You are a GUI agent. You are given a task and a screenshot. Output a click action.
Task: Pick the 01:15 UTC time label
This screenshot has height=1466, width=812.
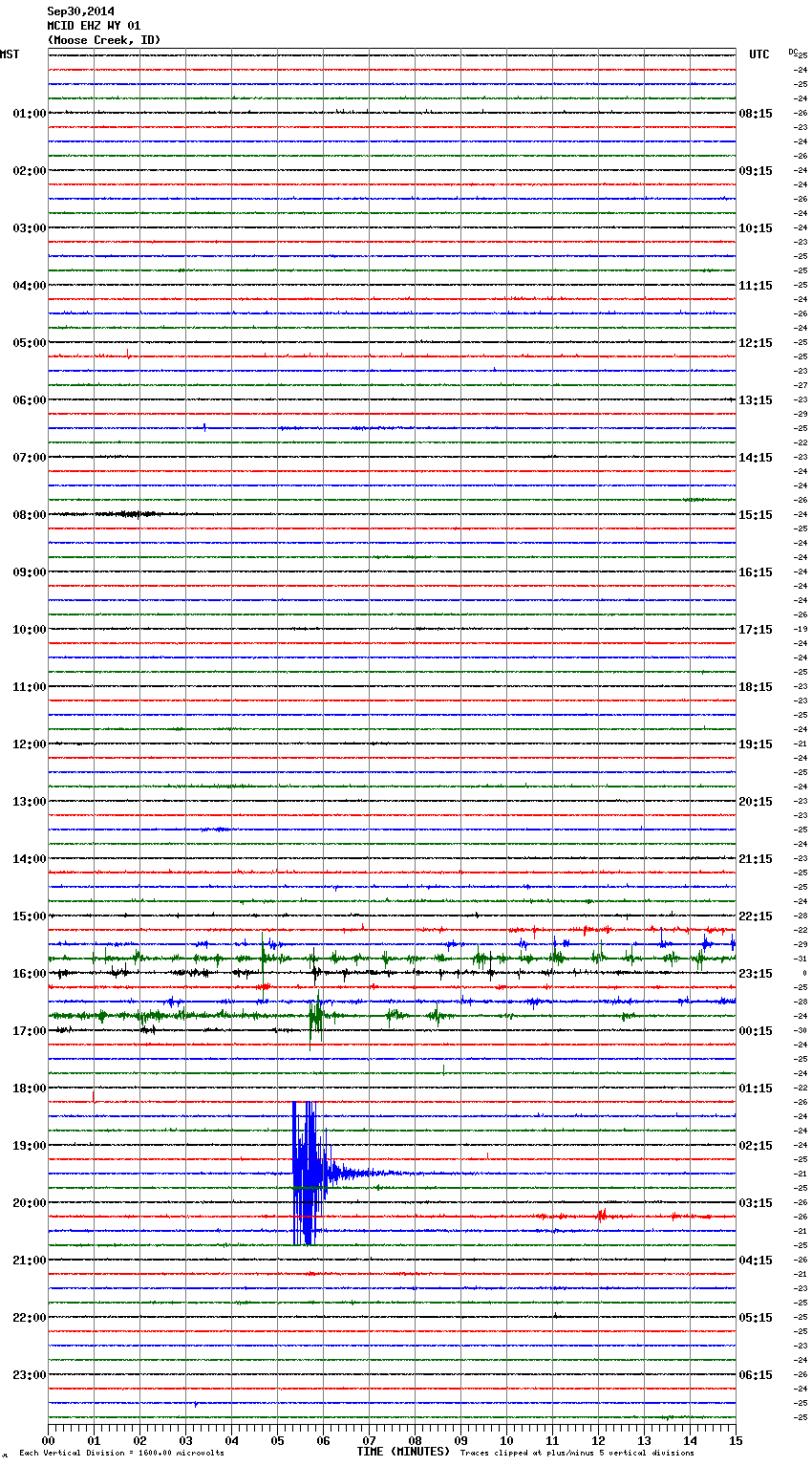[x=756, y=1089]
